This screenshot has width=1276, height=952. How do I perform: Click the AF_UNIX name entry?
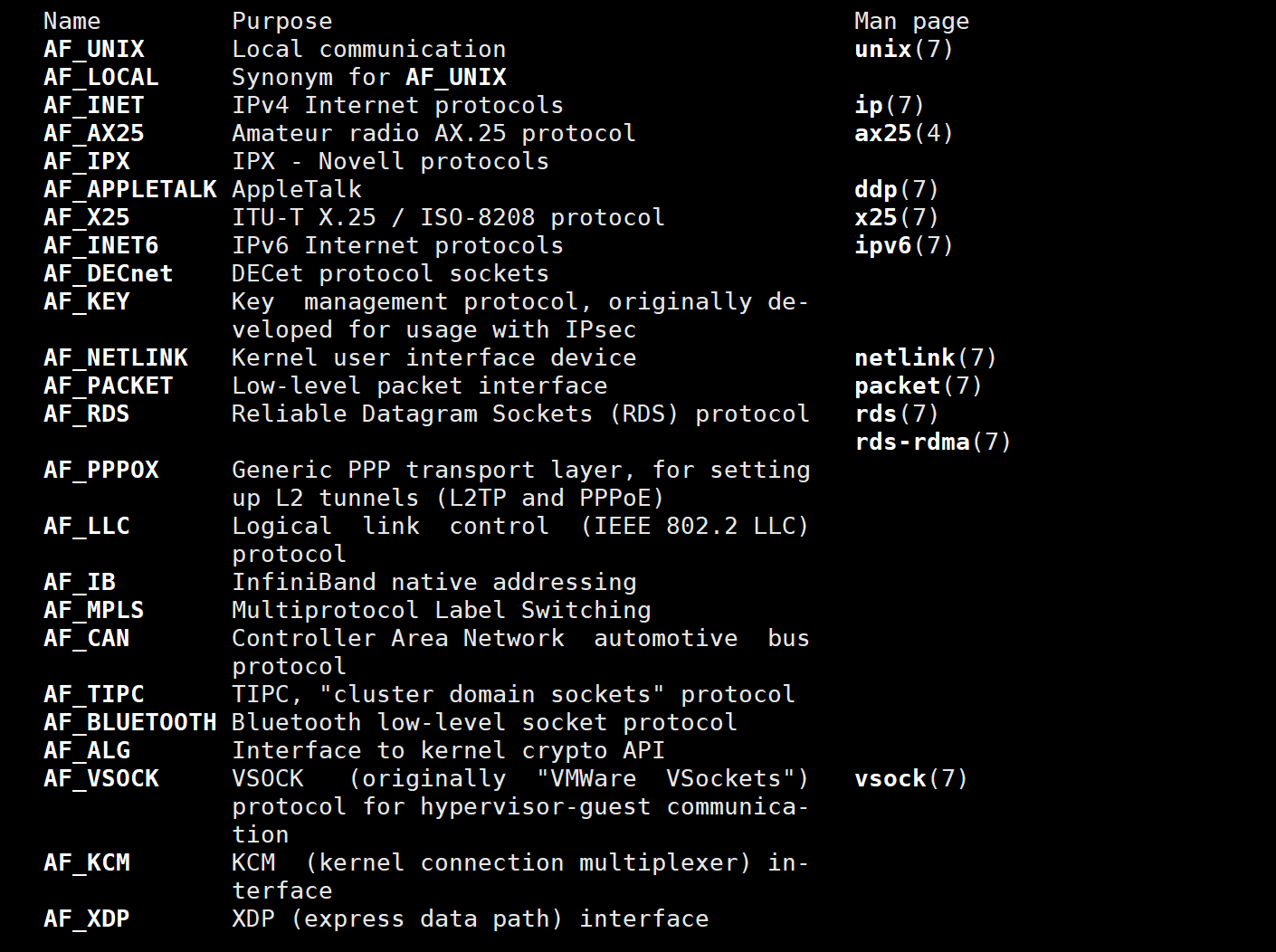pos(94,49)
